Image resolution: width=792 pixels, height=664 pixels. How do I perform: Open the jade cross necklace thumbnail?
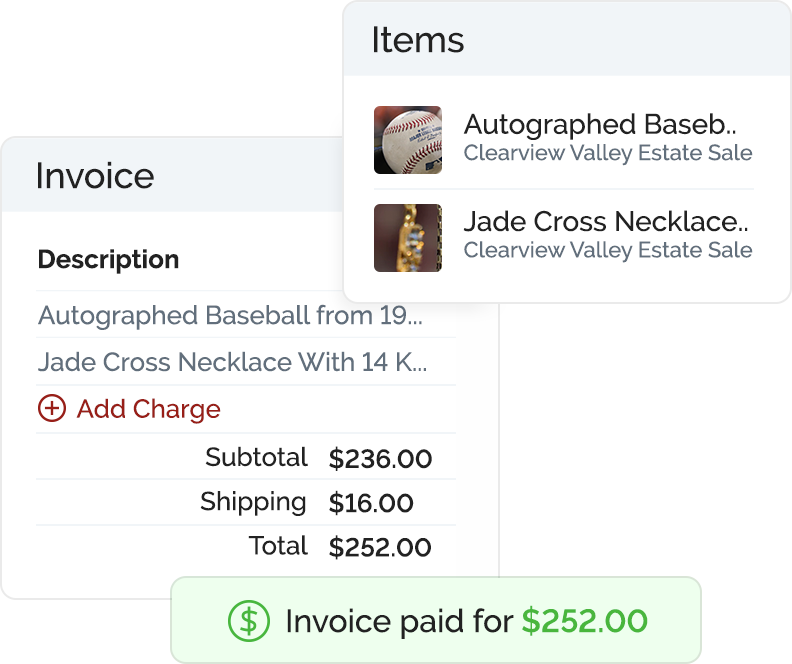[x=408, y=238]
